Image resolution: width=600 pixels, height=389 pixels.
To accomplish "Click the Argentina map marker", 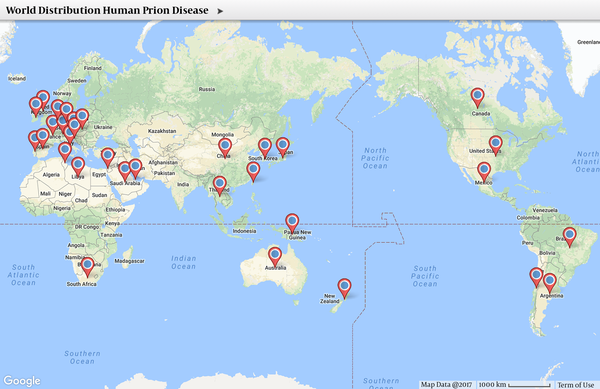I will [550, 283].
